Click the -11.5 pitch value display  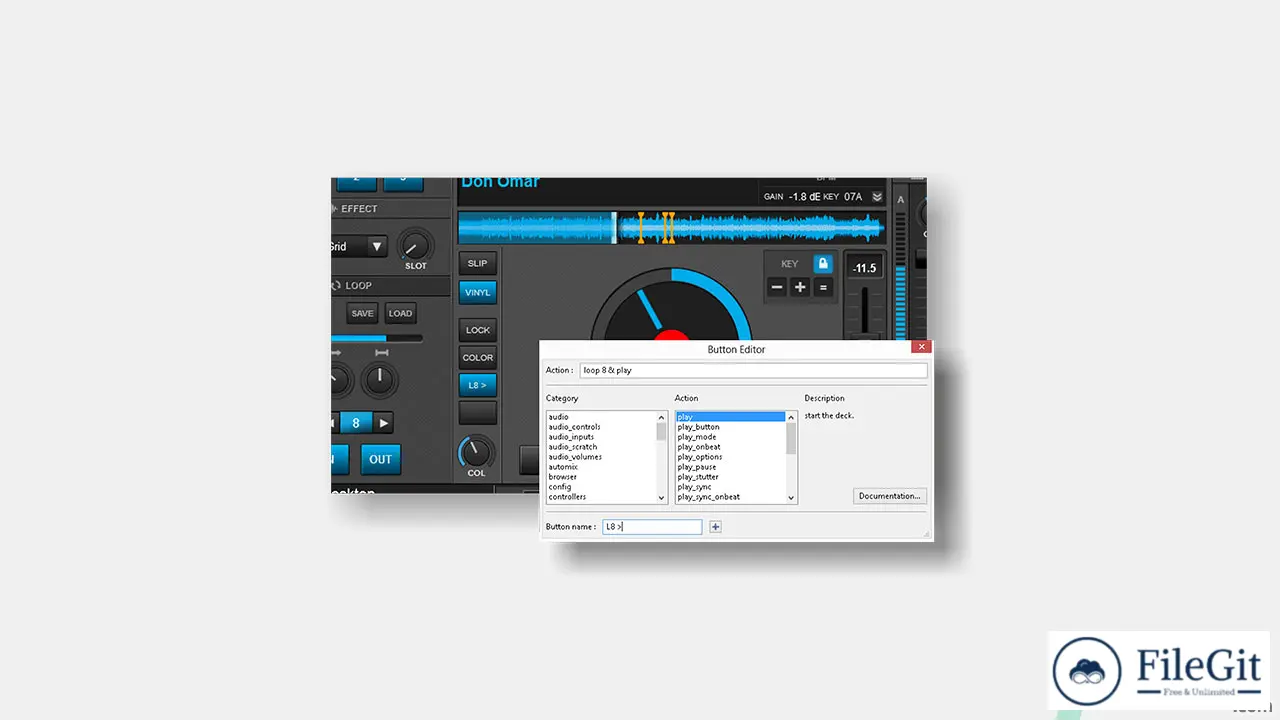864,268
